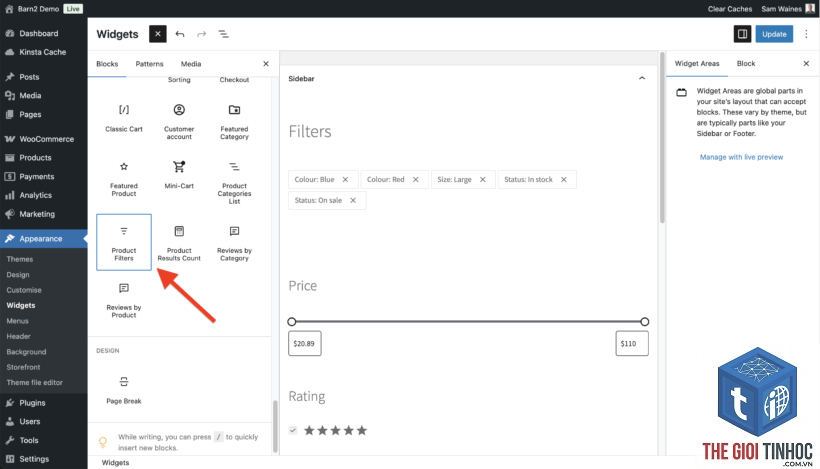Viewport: 820px width, 469px height.
Task: Click the $110 maximum price field
Action: [632, 344]
